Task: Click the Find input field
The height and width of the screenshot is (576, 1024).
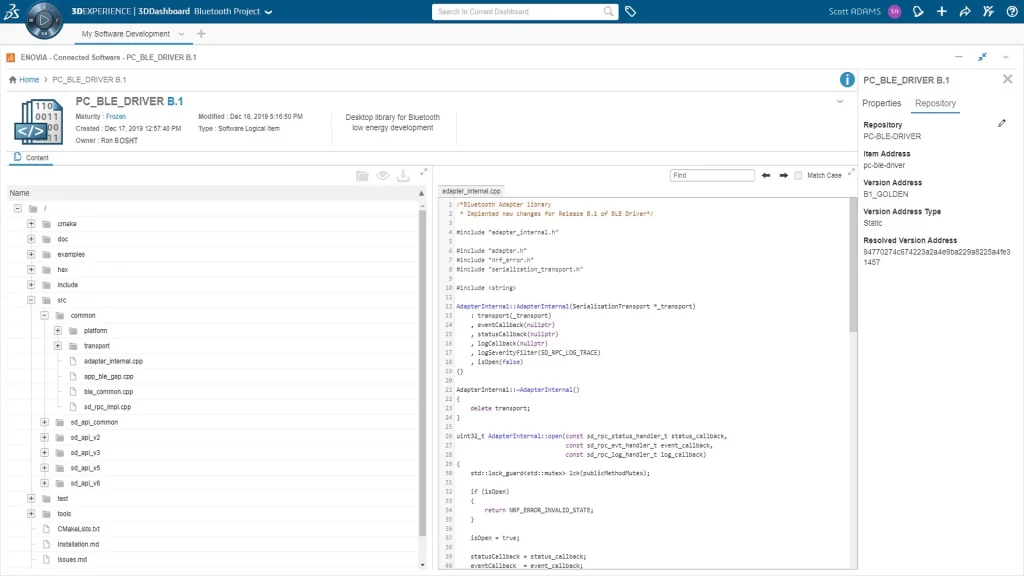Action: pyautogui.click(x=712, y=175)
